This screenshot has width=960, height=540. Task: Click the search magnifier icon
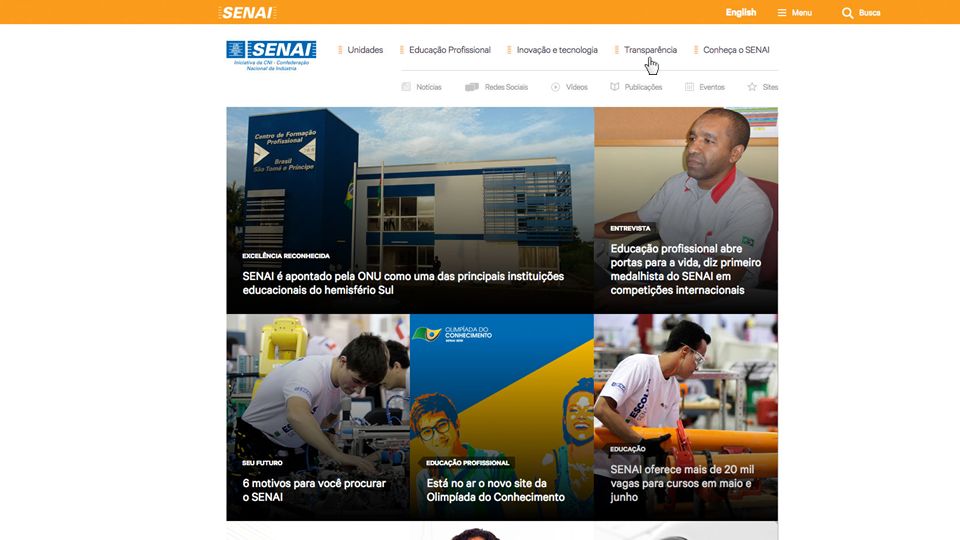point(847,13)
